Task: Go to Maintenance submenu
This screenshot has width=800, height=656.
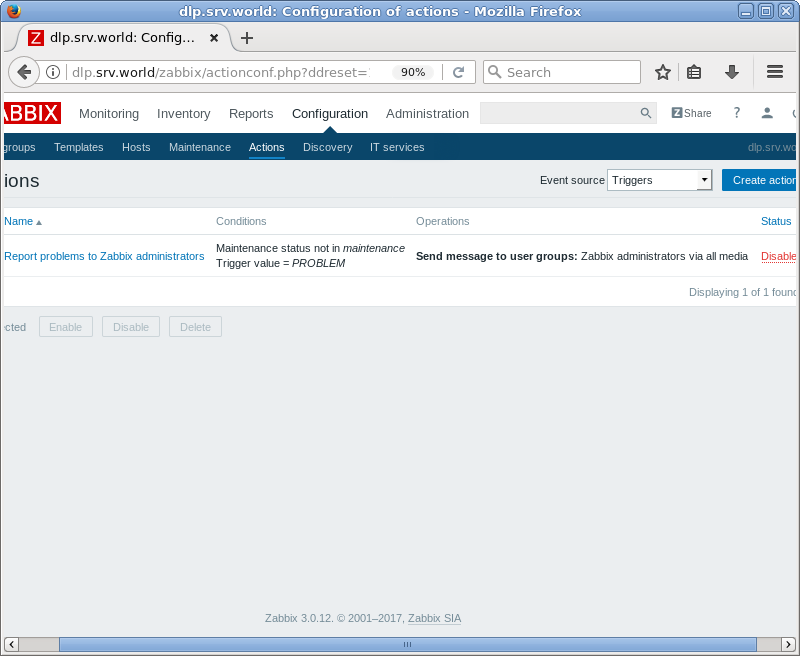Action: point(200,147)
